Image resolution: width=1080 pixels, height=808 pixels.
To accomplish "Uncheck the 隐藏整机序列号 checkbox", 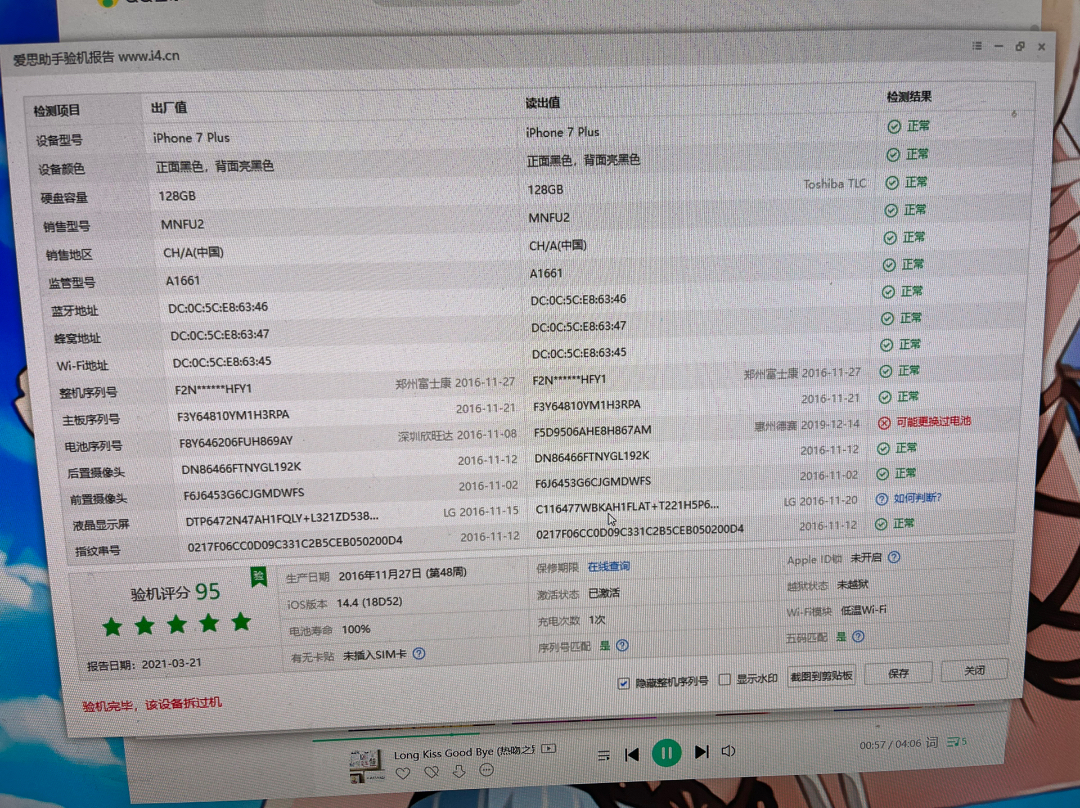I will (623, 683).
